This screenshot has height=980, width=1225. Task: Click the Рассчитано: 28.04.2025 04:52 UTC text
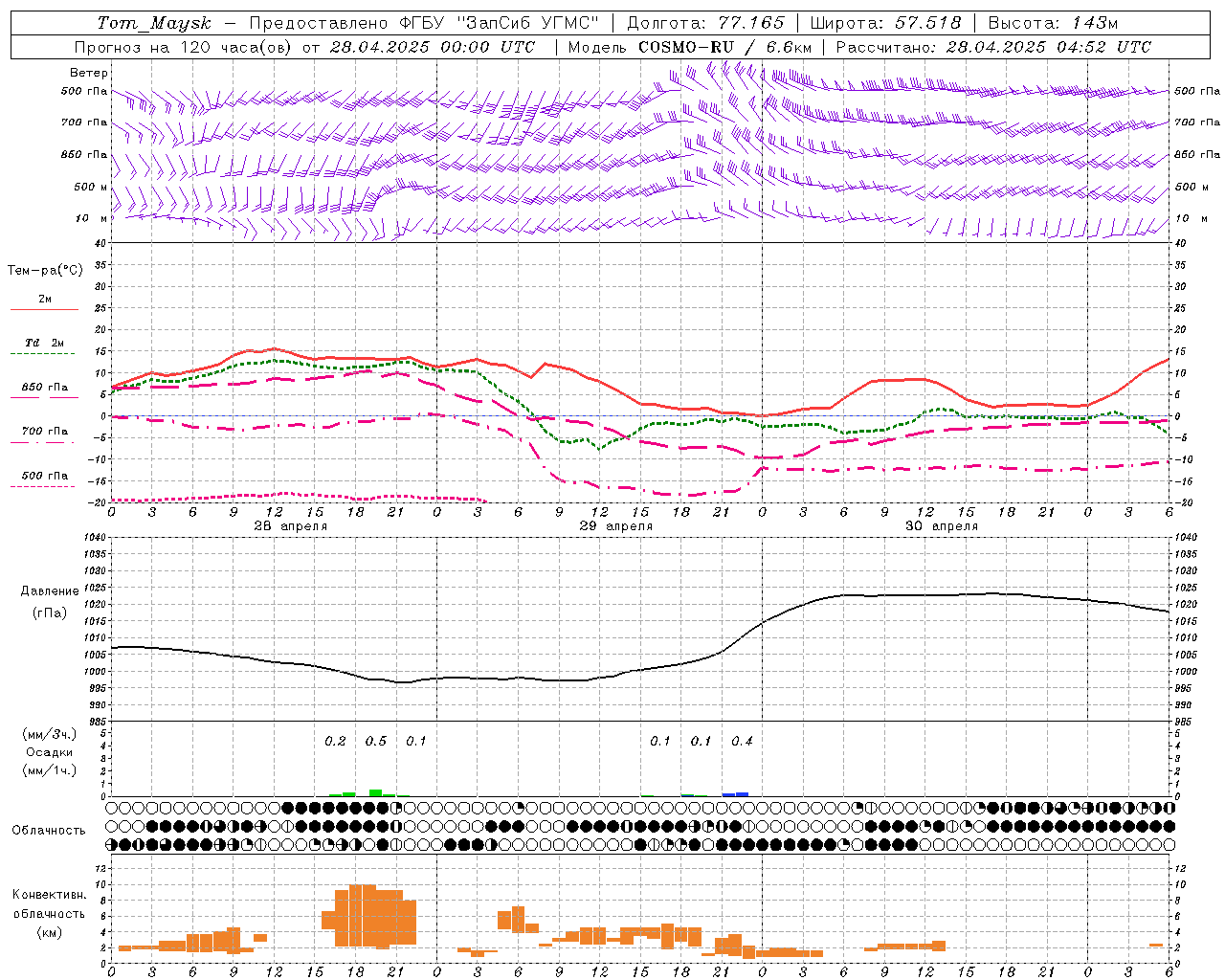click(x=993, y=47)
